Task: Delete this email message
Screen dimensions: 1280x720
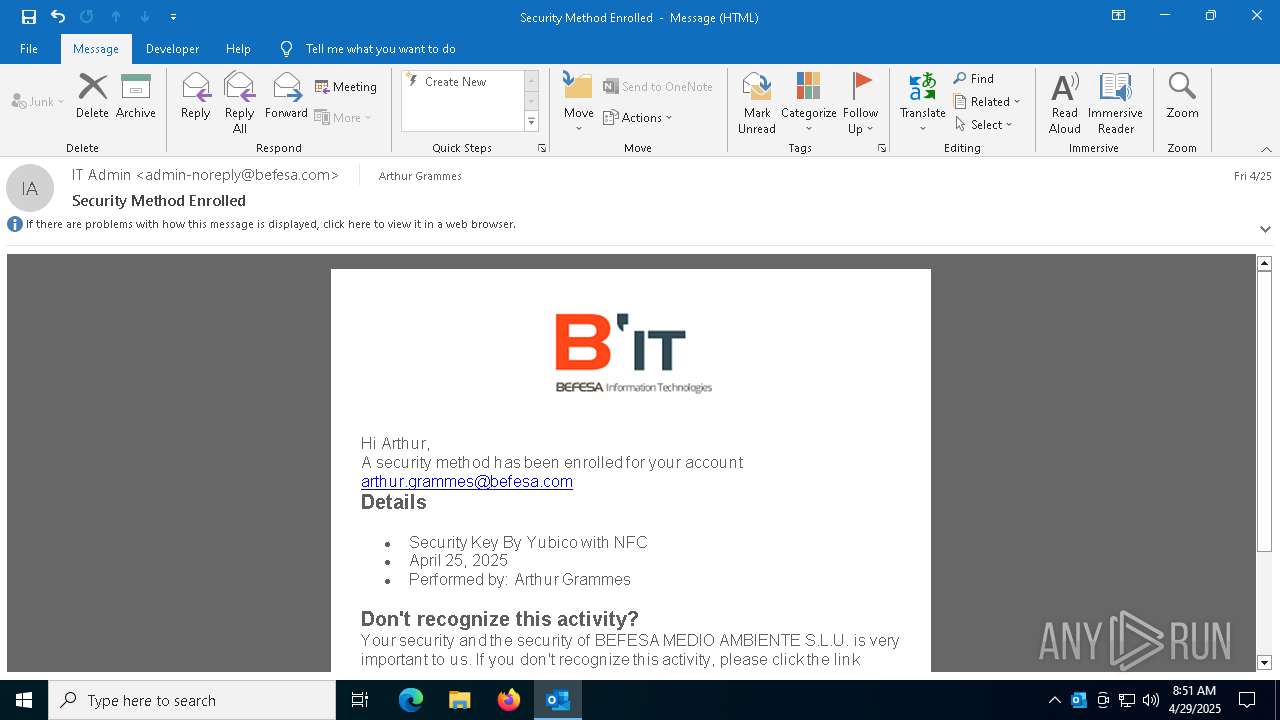Action: [x=92, y=97]
